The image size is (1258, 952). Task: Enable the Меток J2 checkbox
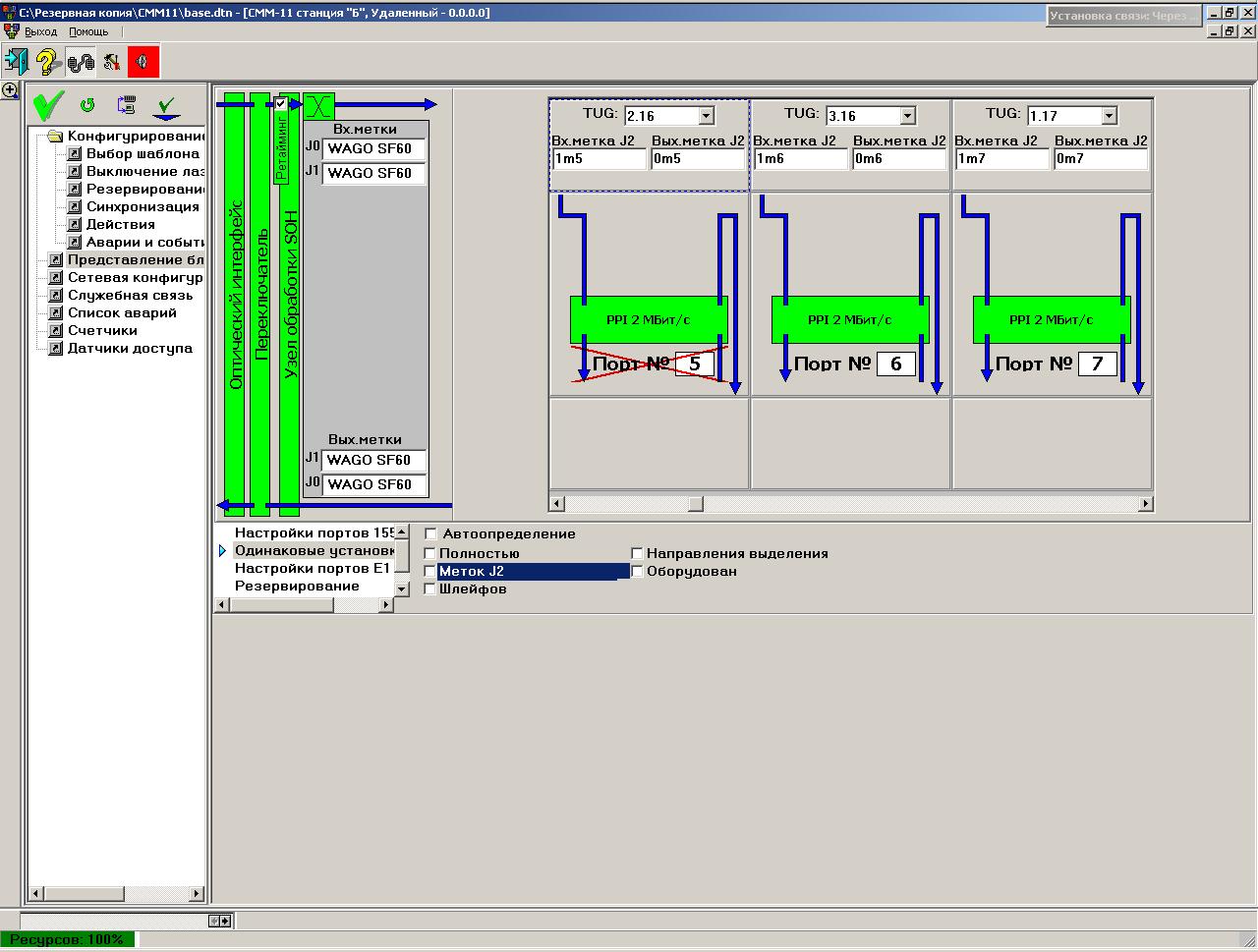pos(430,571)
